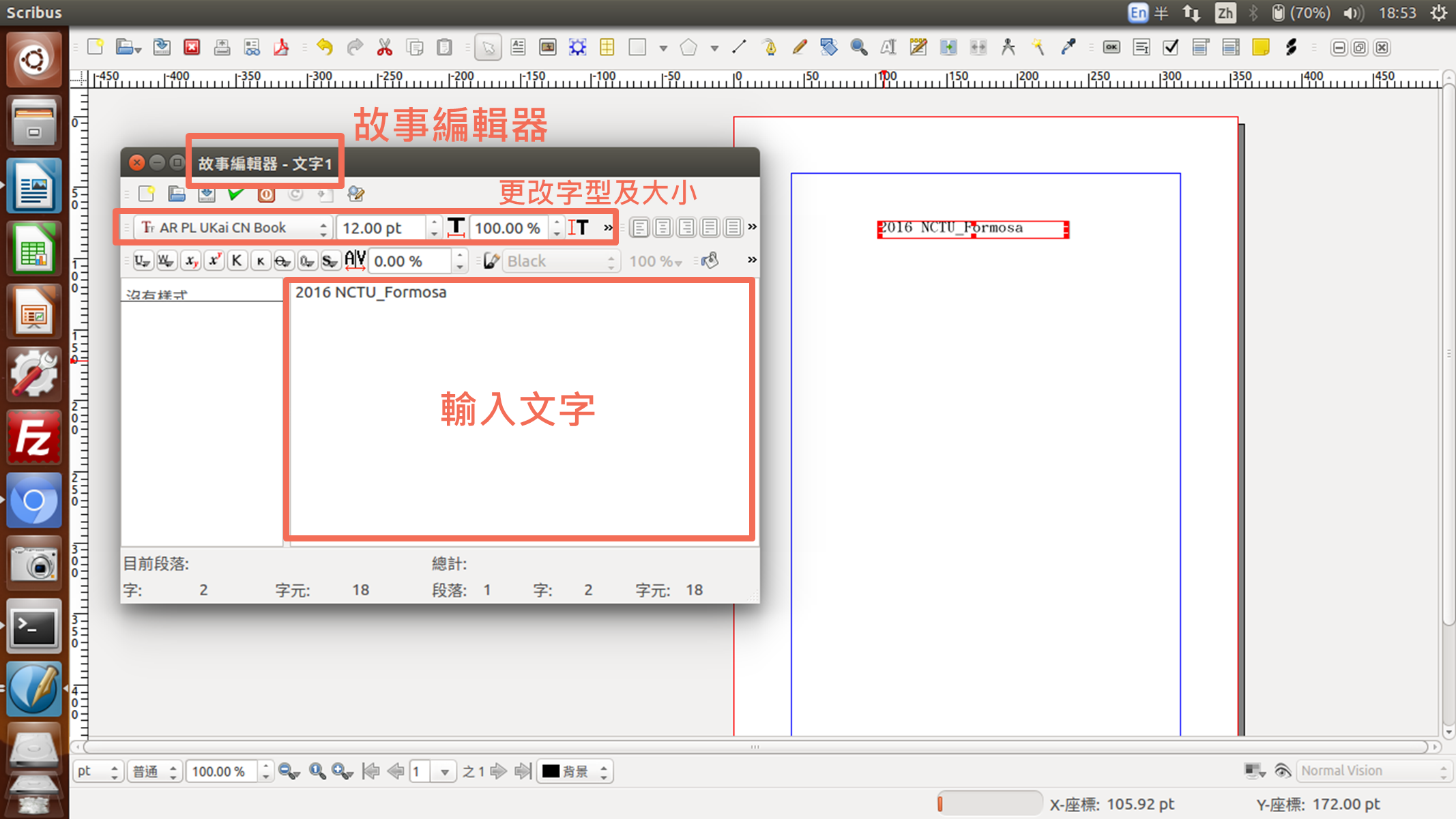
Task: Expand hidden font toolbar items chevron
Action: (x=608, y=228)
